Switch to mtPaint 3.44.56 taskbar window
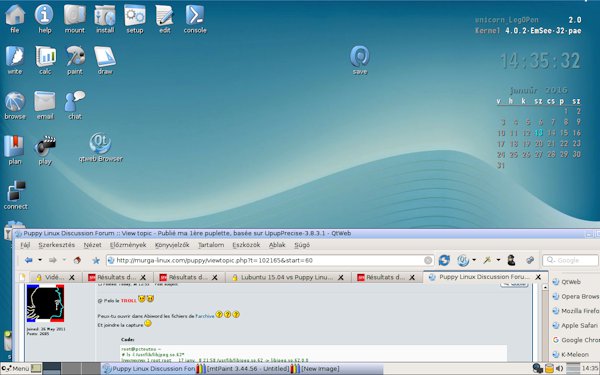 pos(243,369)
